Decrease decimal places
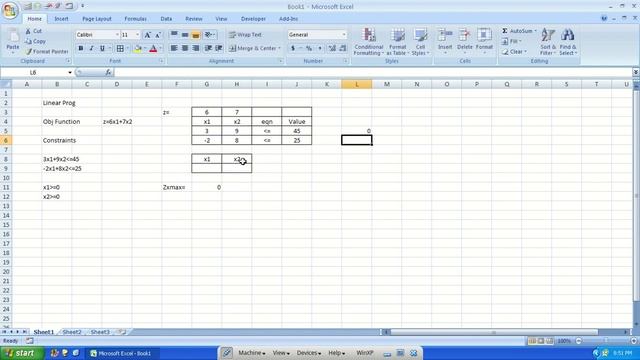Viewport: 640px width, 360px height. click(343, 48)
